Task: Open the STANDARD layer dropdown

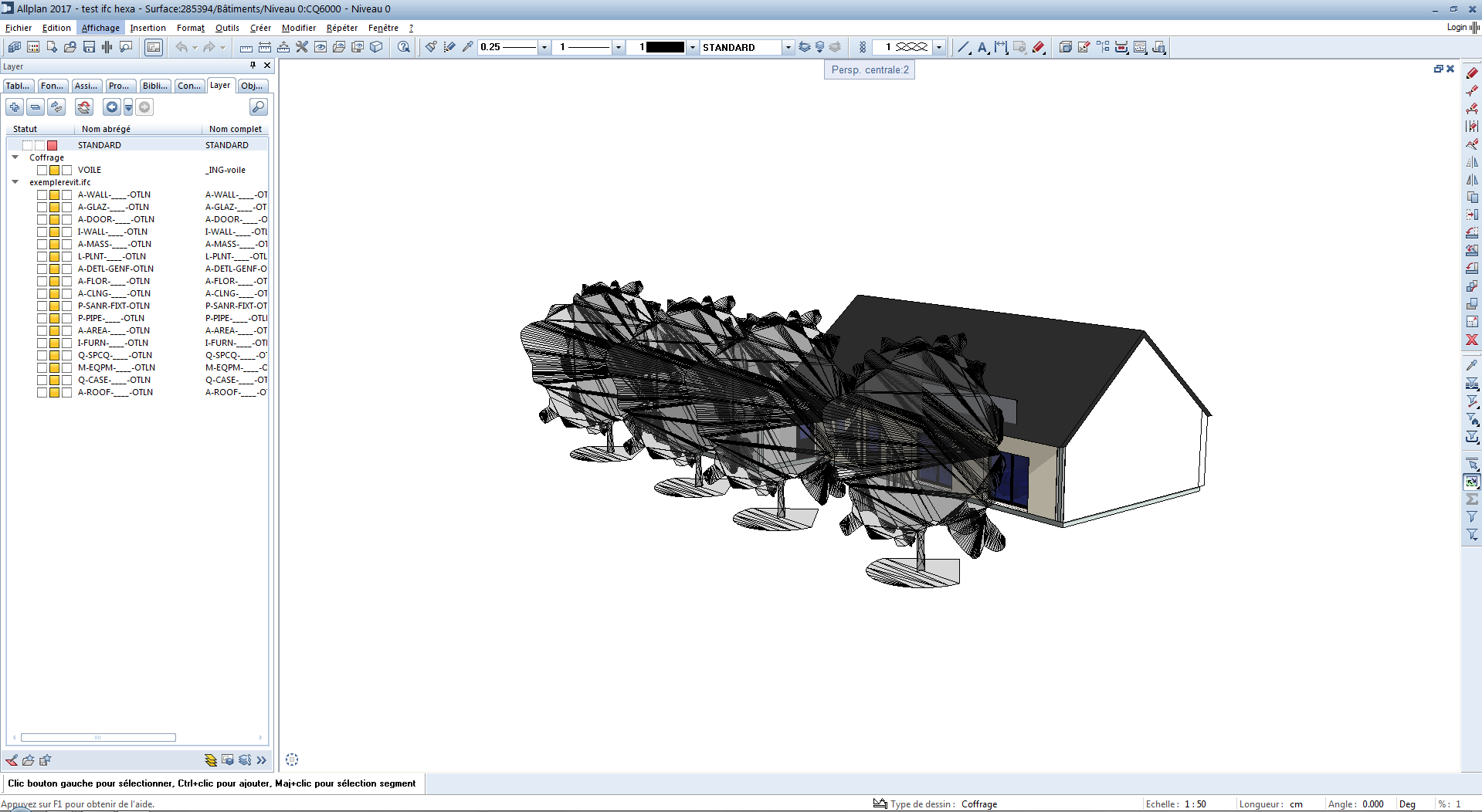Action: tap(788, 47)
